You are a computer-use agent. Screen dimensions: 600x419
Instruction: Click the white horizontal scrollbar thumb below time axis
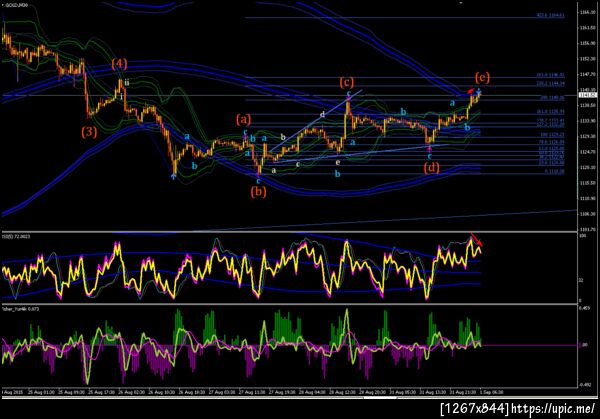[x=380, y=398]
